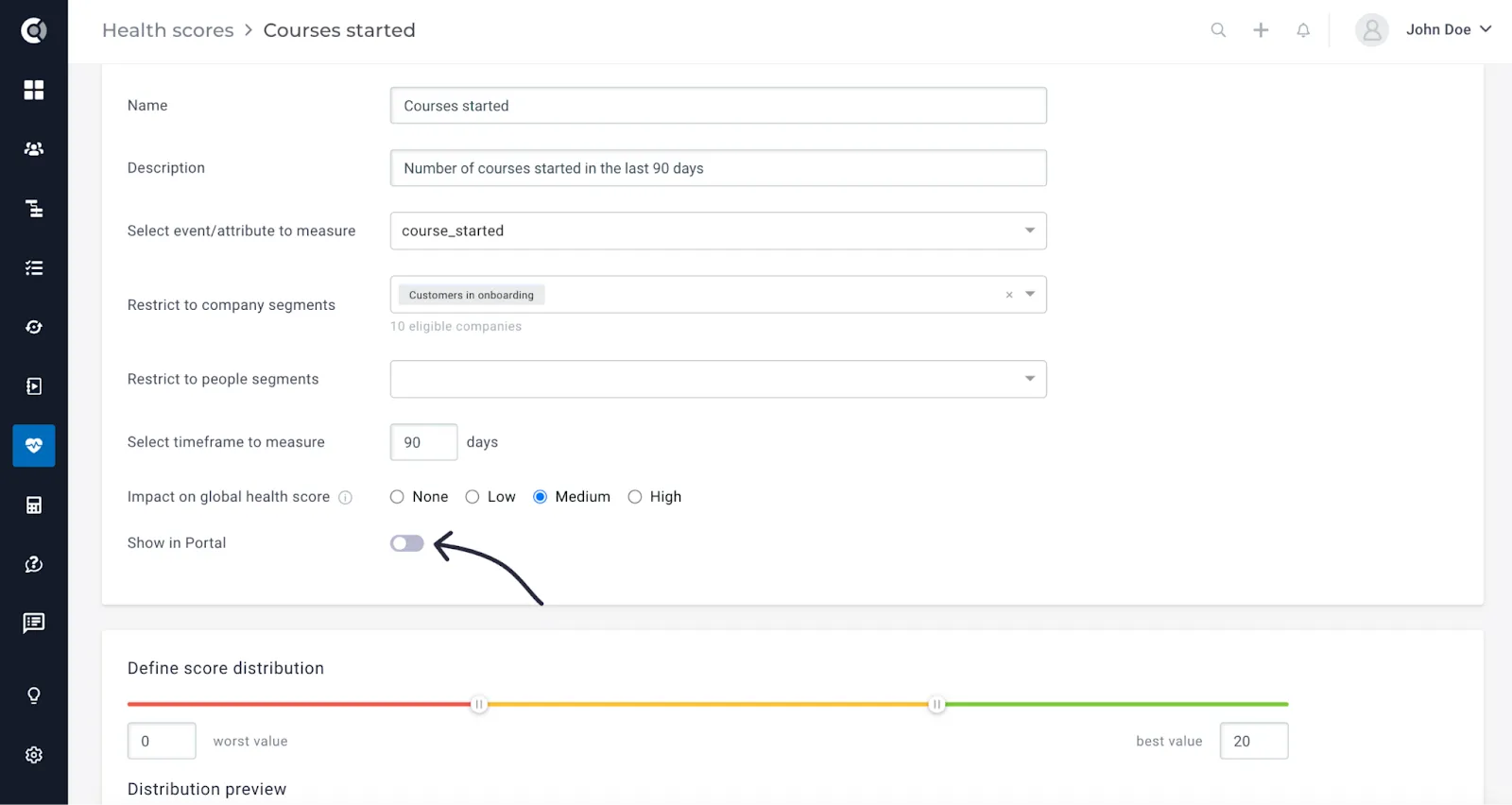The height and width of the screenshot is (805, 1512).
Task: Select High impact radio button
Action: click(635, 497)
